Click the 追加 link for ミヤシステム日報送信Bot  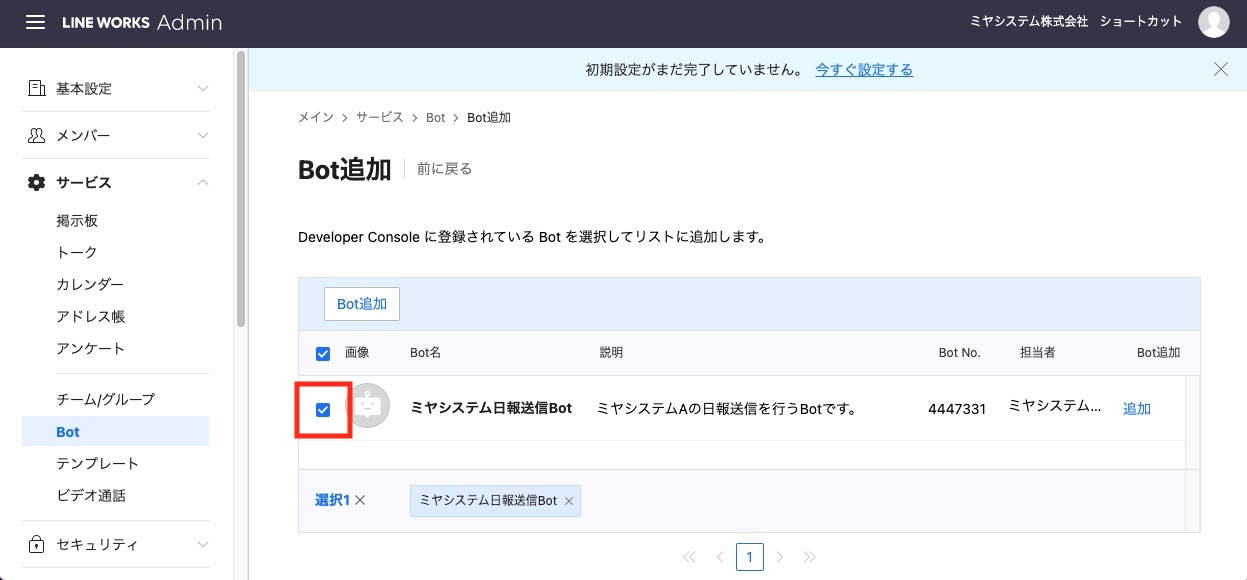click(1137, 408)
